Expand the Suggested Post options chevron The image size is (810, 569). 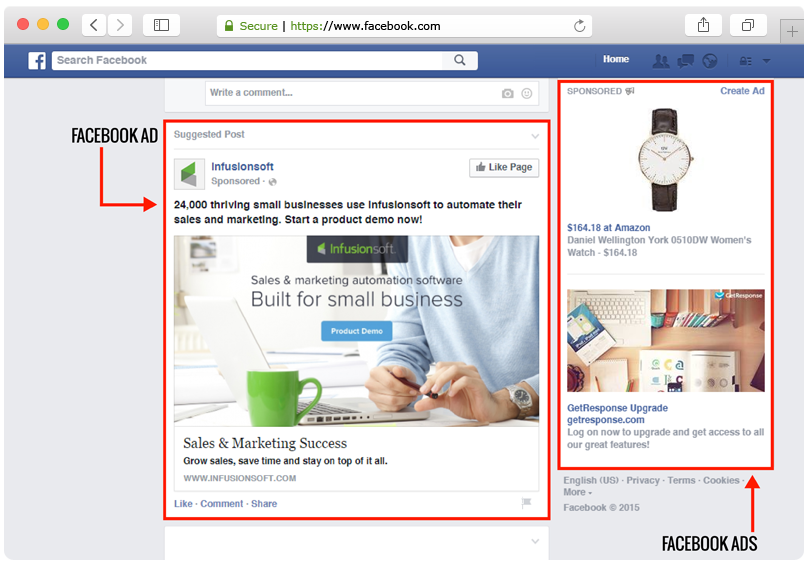(535, 136)
